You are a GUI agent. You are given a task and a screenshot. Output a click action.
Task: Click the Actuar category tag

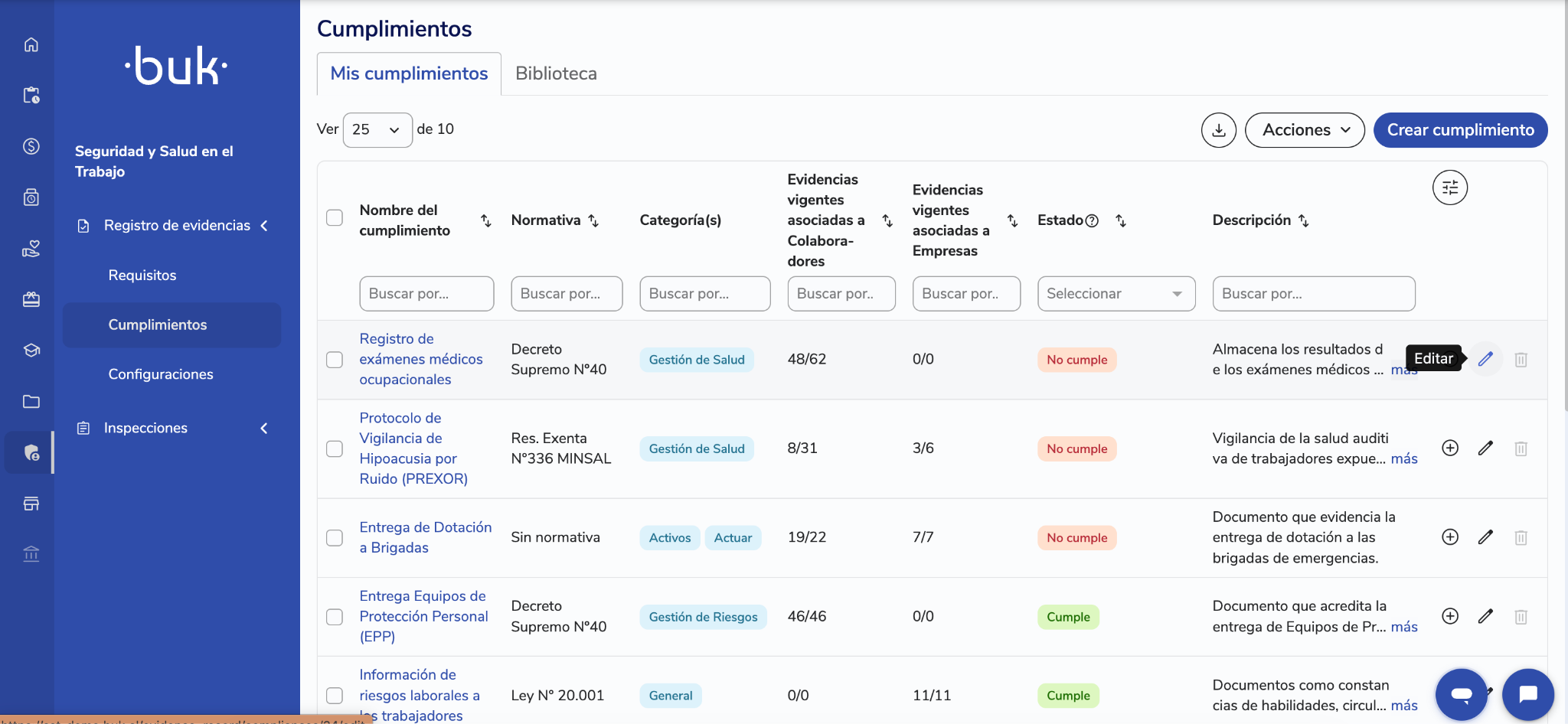pyautogui.click(x=733, y=537)
